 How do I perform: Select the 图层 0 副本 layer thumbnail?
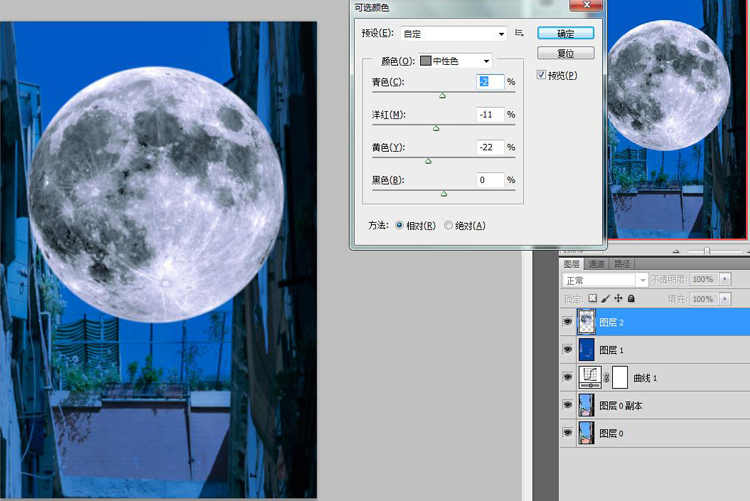[x=586, y=405]
